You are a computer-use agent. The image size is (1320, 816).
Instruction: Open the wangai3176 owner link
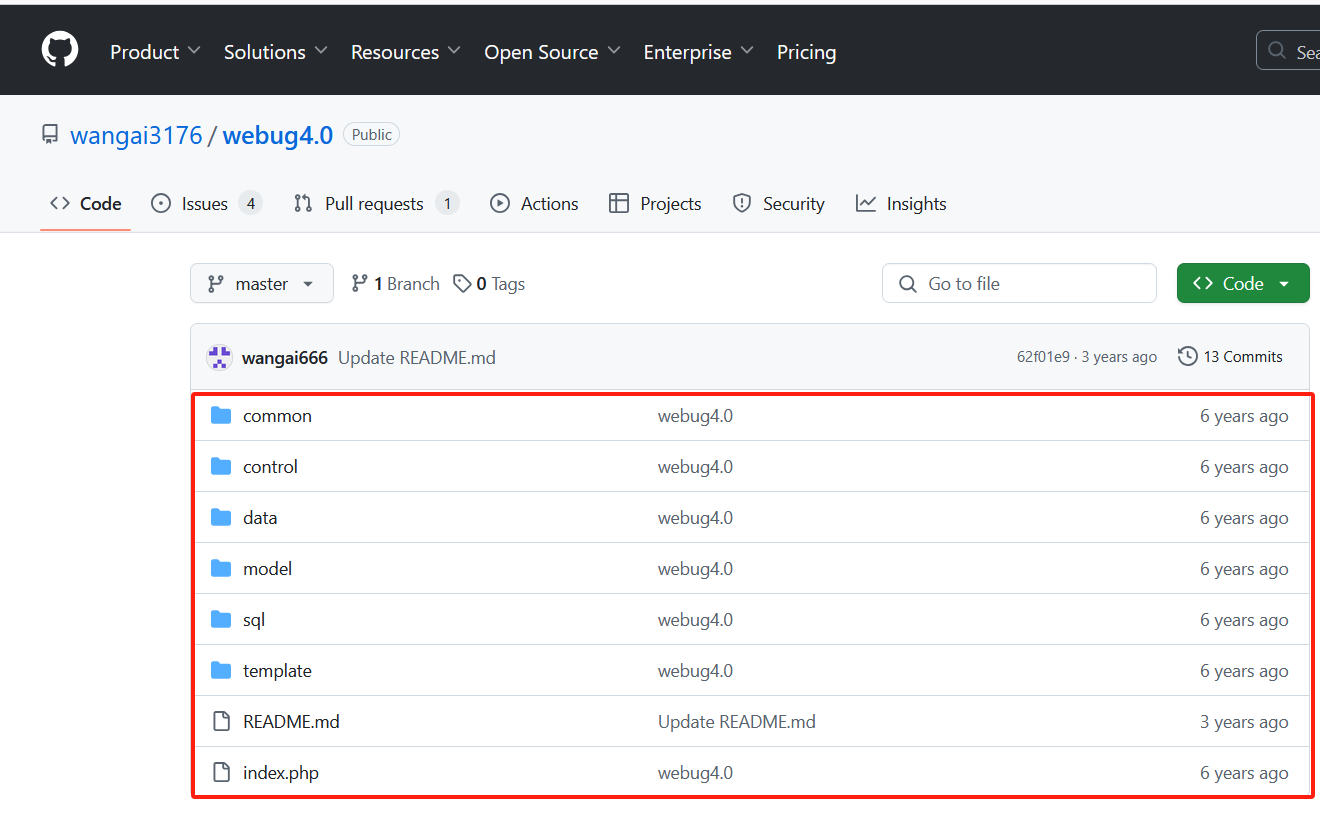click(x=136, y=135)
